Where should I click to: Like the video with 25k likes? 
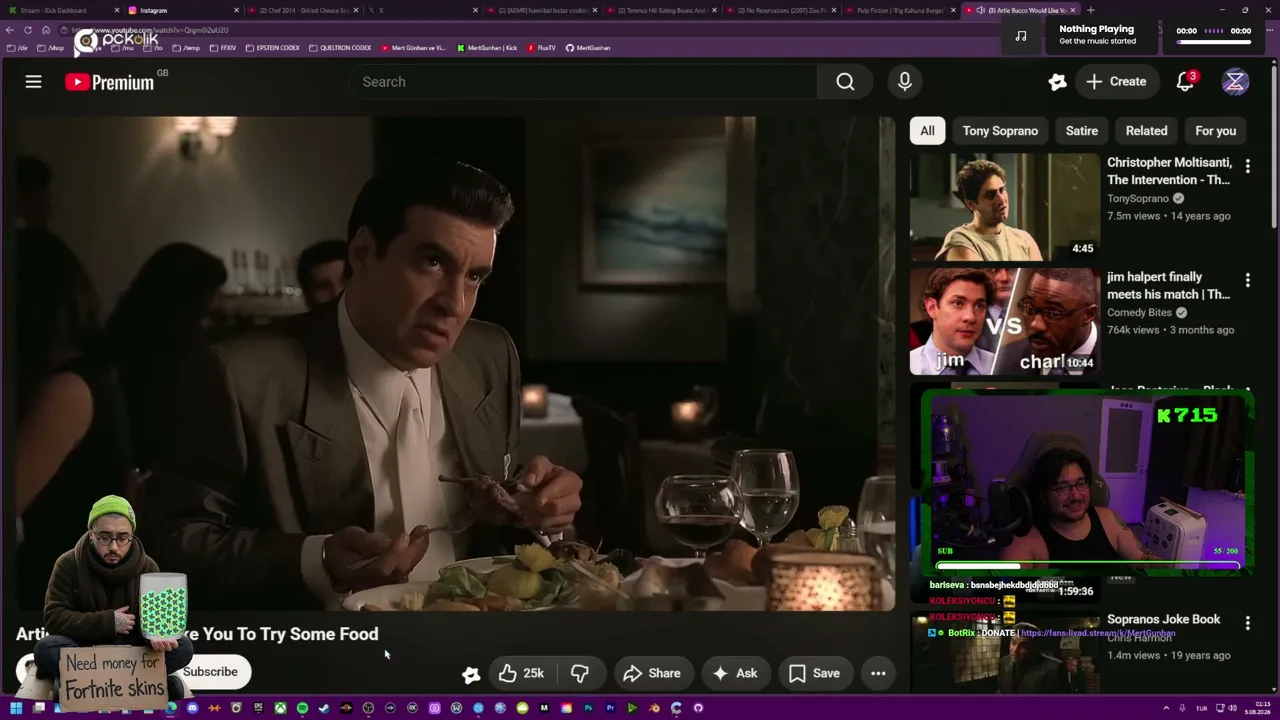[x=522, y=674]
